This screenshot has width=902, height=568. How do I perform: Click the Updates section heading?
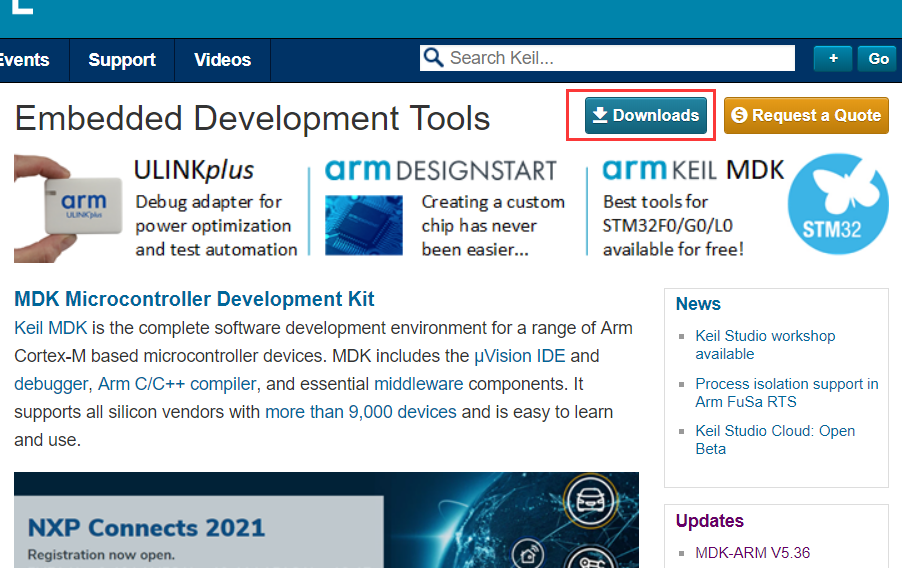[x=709, y=521]
